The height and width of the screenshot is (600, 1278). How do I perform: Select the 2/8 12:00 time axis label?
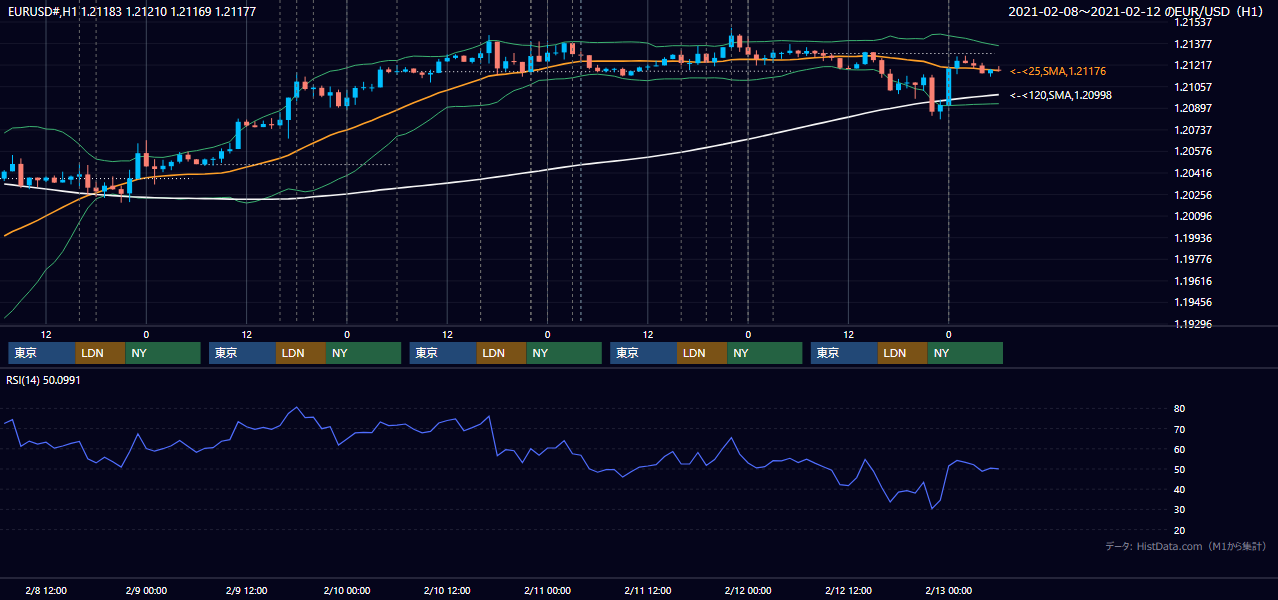point(46,590)
